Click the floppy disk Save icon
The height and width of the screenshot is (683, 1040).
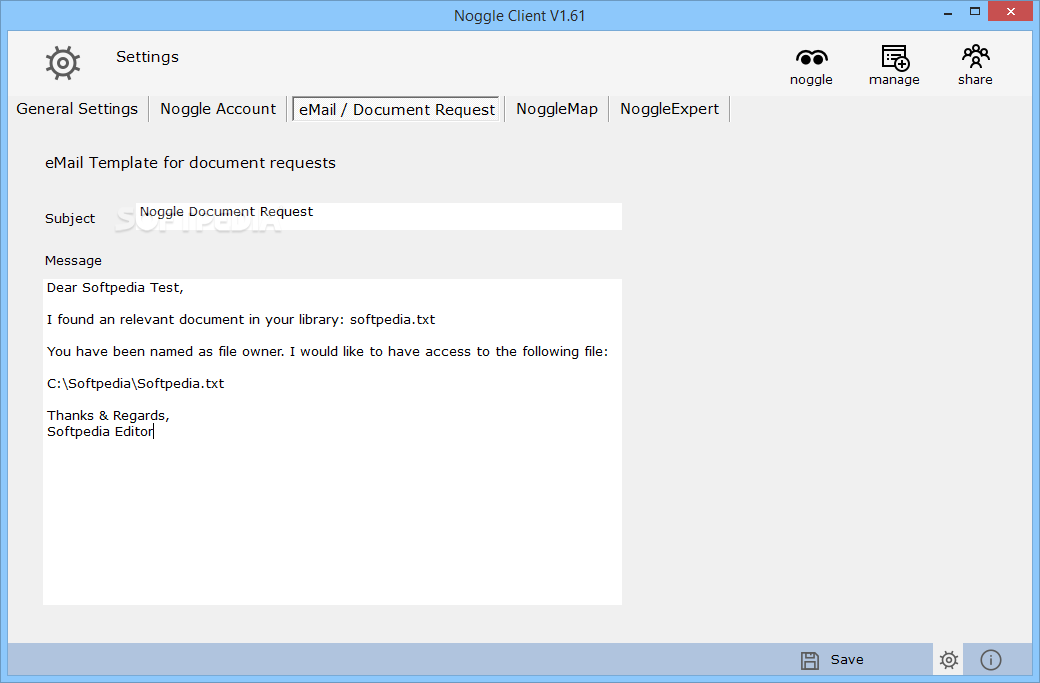pos(809,660)
